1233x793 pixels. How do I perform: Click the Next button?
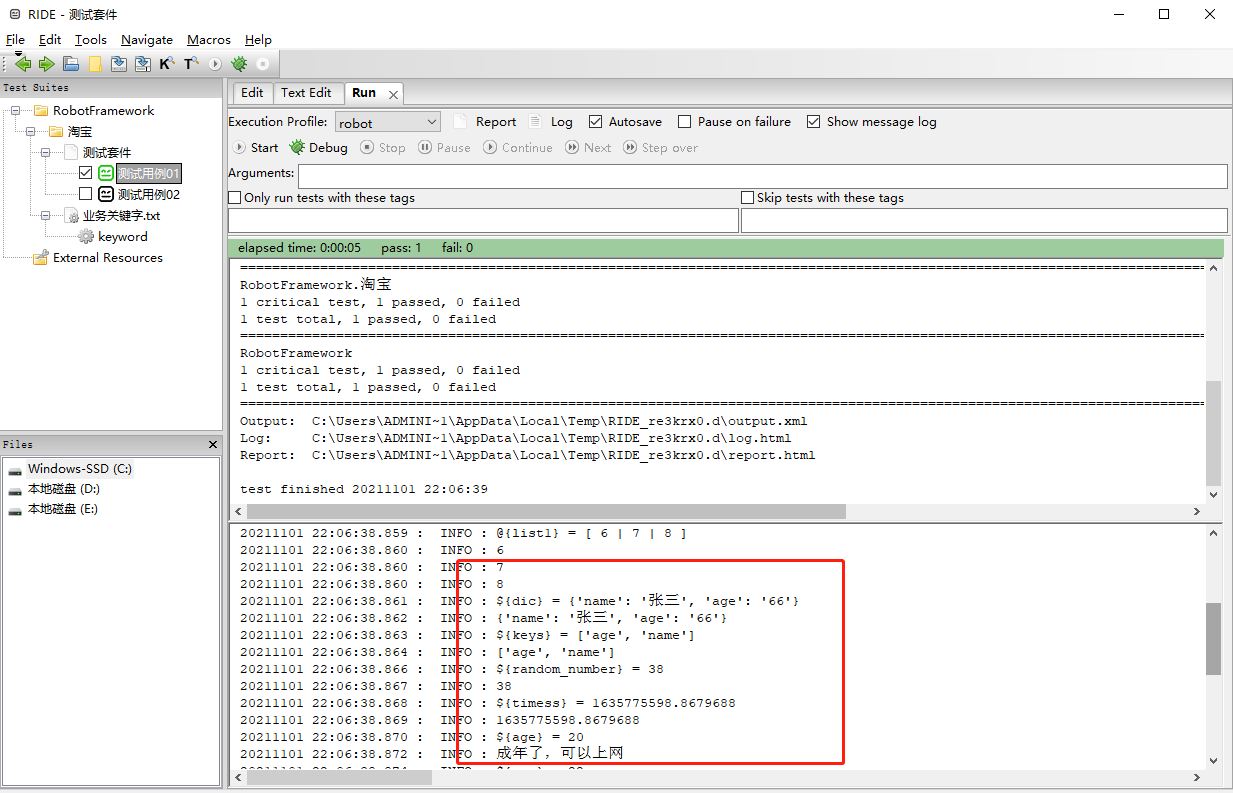pyautogui.click(x=588, y=147)
